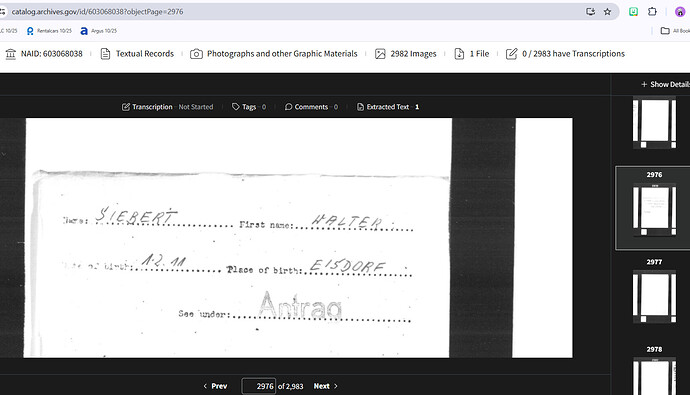690x395 pixels.
Task: Expand Show Details panel
Action: pos(665,84)
